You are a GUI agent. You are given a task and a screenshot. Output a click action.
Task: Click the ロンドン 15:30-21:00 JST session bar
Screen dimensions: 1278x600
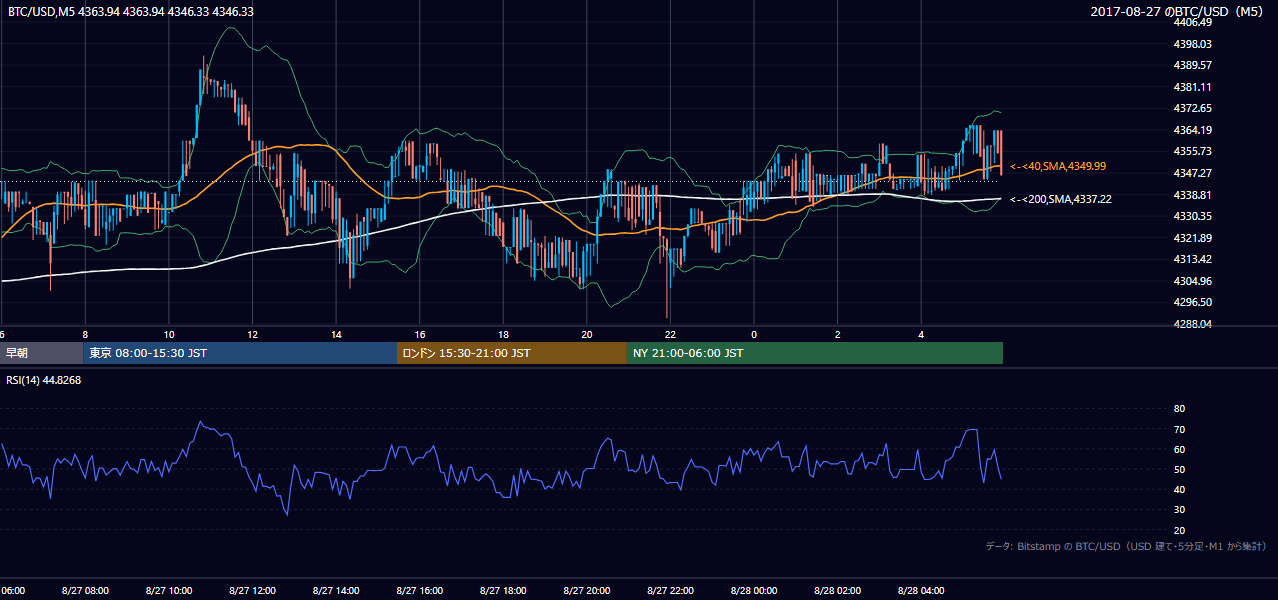(513, 353)
